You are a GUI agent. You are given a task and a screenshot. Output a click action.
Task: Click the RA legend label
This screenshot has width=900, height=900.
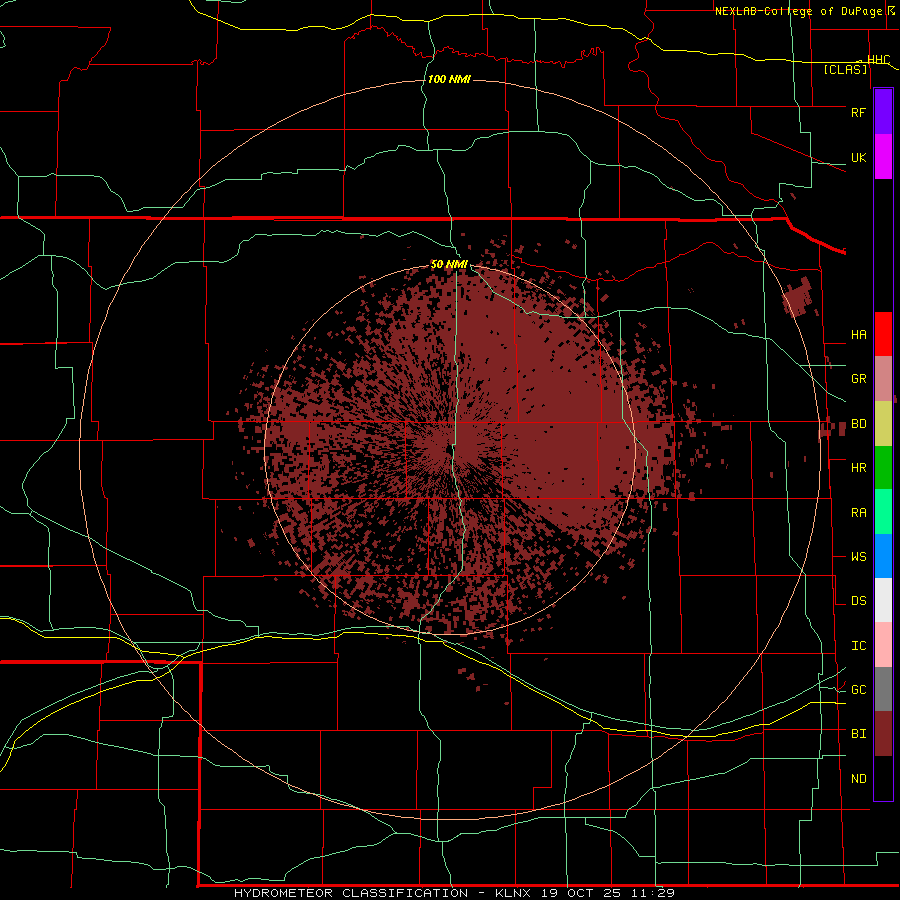click(858, 513)
